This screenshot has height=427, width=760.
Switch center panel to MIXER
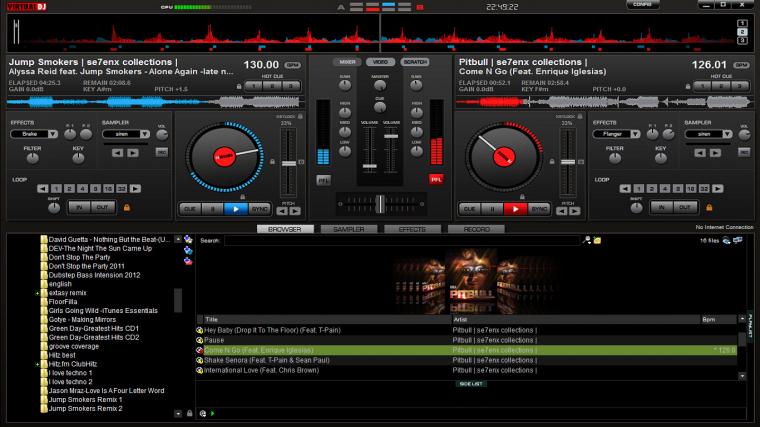pos(347,62)
